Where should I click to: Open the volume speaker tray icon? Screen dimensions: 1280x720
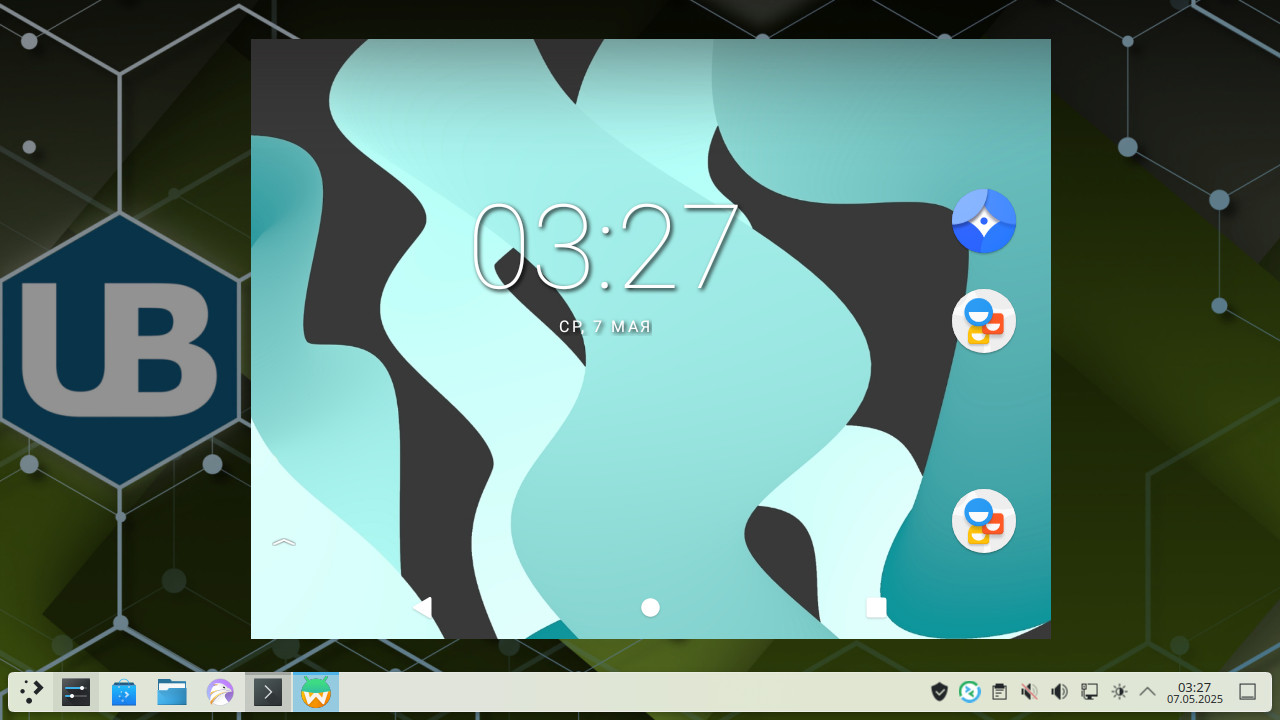point(1060,691)
